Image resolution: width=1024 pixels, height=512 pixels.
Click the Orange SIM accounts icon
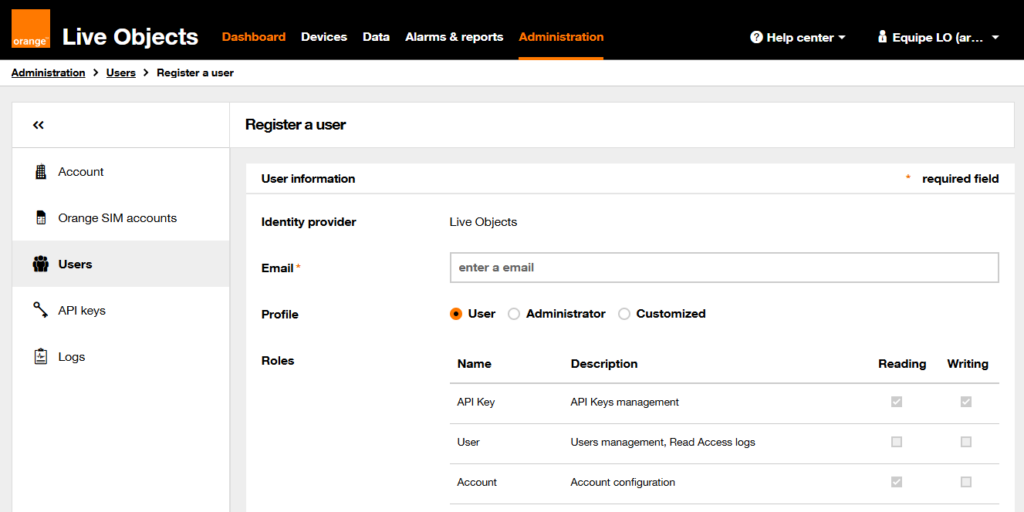point(41,218)
